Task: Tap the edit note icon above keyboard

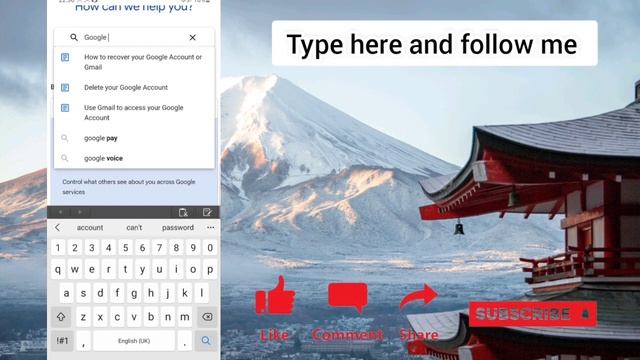Action: point(207,212)
